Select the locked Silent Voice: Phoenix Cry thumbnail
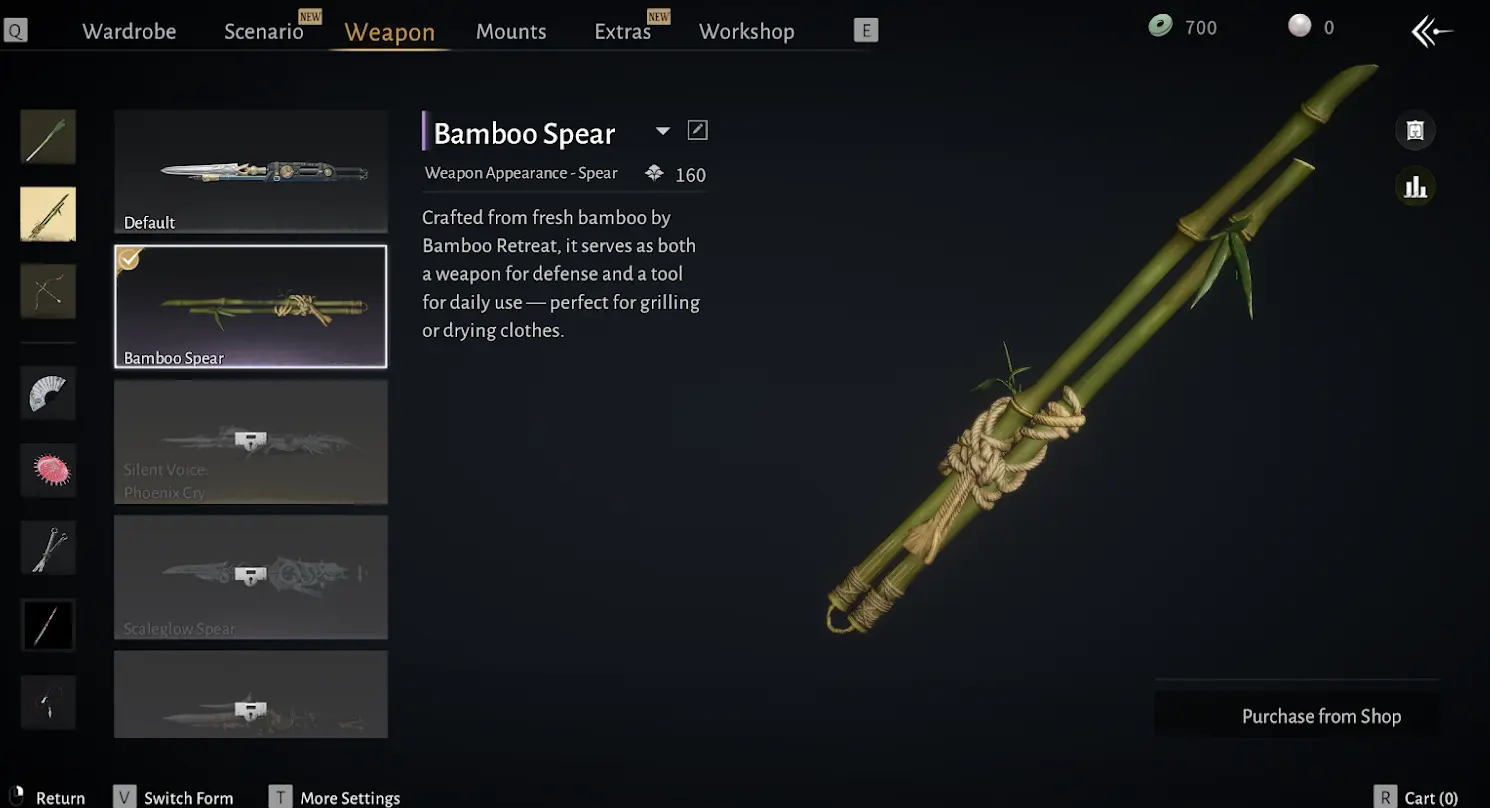 (x=251, y=442)
